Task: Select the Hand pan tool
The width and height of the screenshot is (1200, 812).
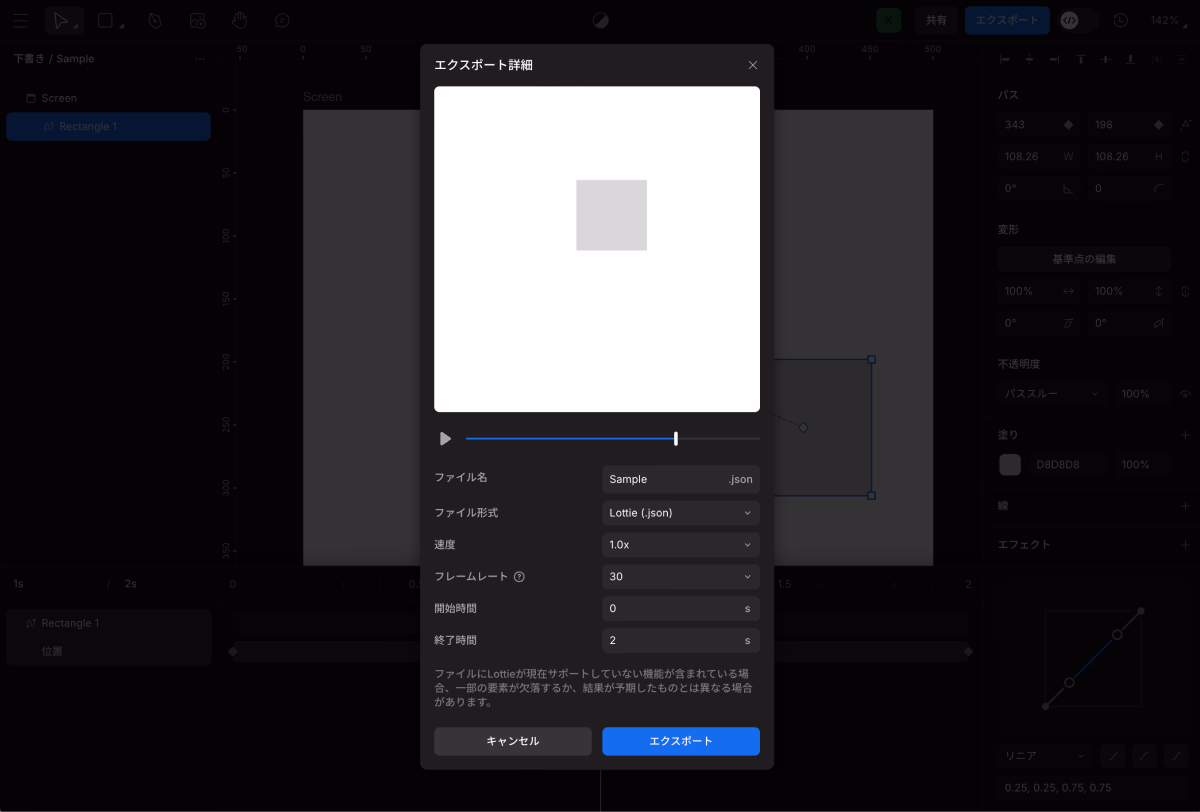Action: coord(239,20)
